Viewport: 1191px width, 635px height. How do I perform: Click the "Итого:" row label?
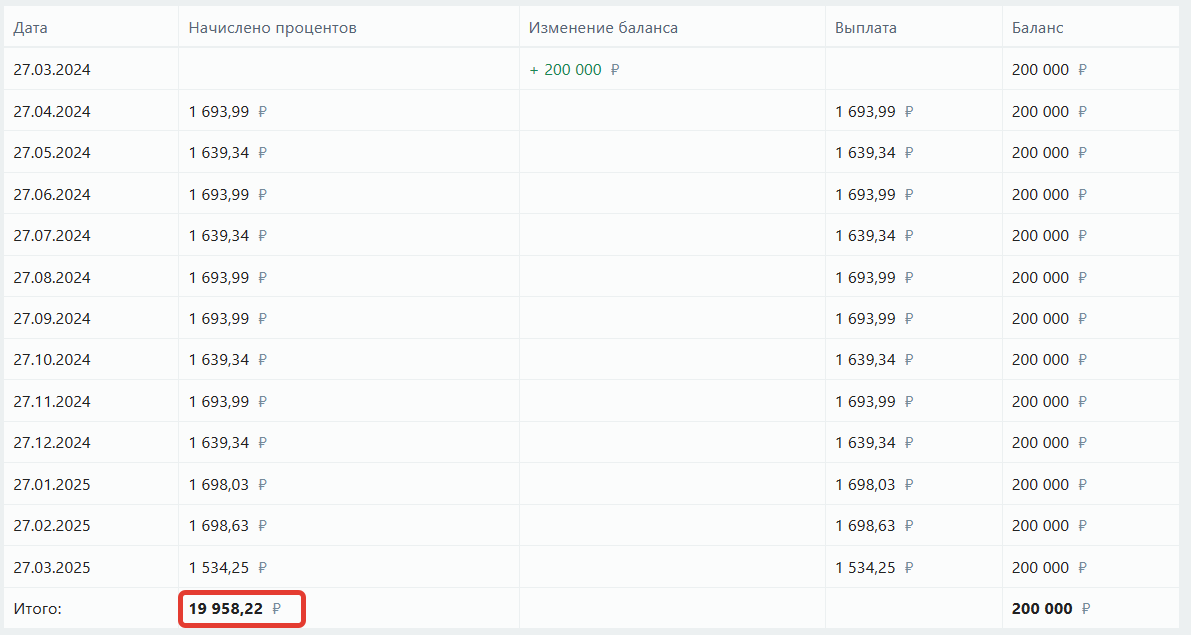[37, 609]
